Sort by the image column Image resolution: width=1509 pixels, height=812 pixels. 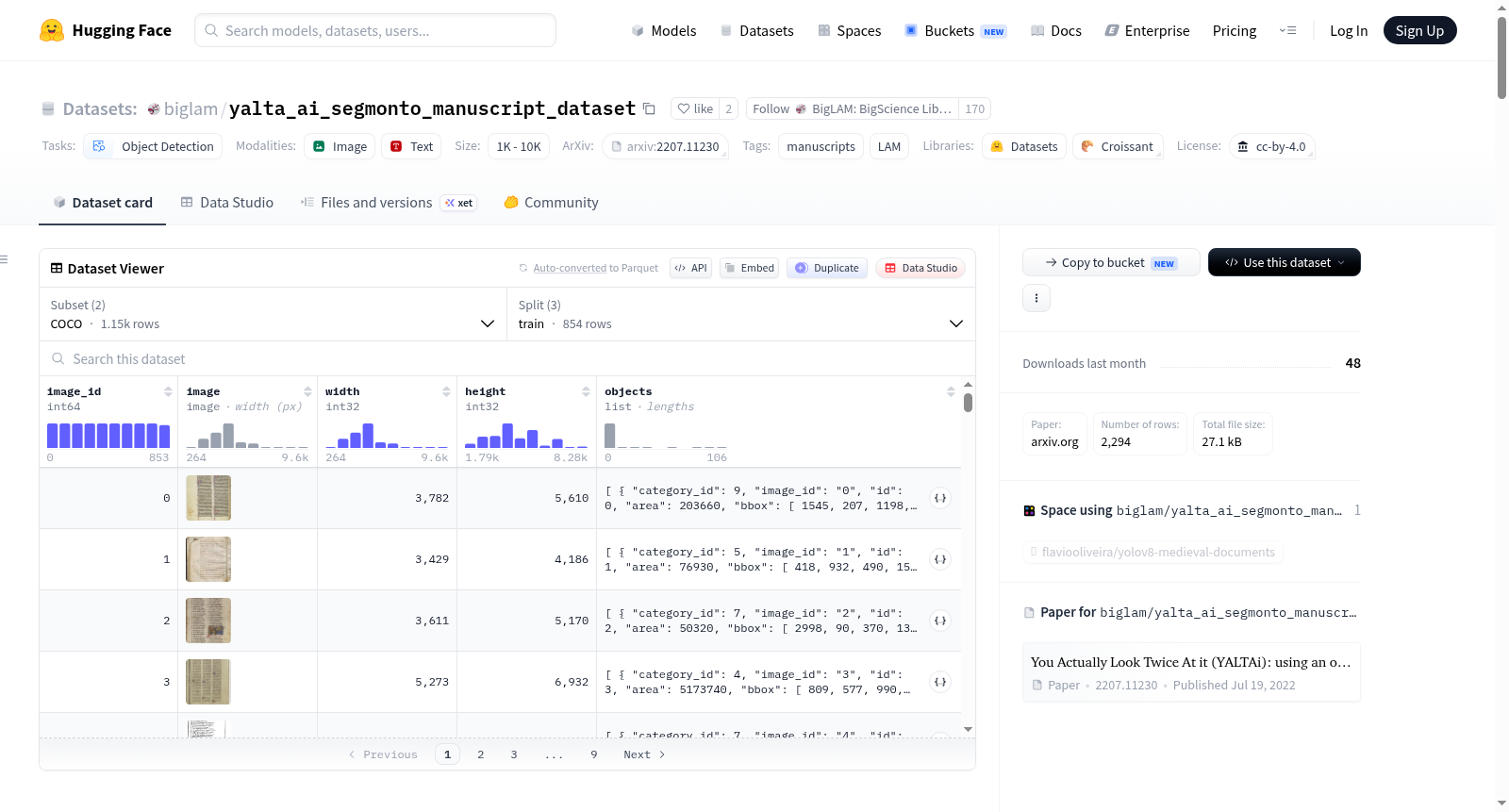(307, 391)
